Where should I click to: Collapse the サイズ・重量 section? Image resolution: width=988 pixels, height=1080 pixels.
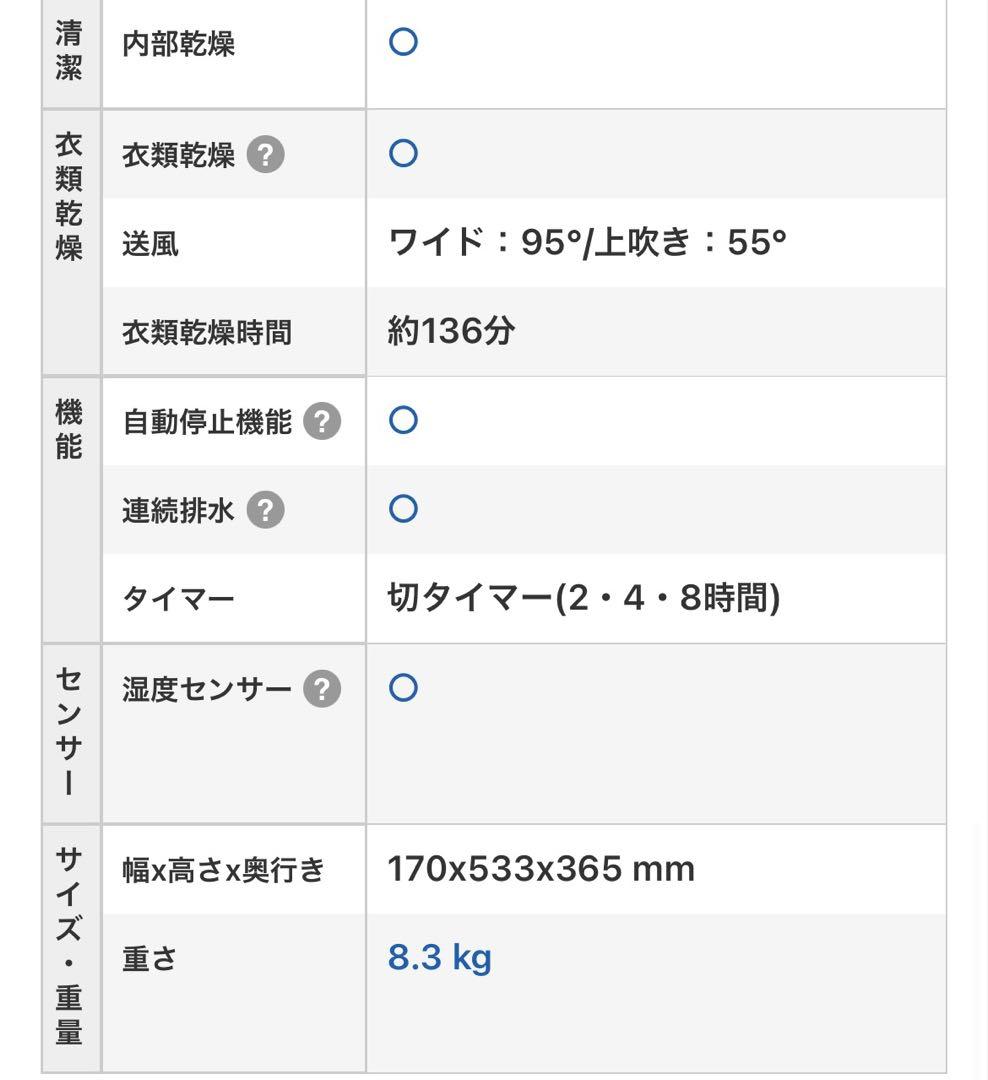(x=70, y=950)
